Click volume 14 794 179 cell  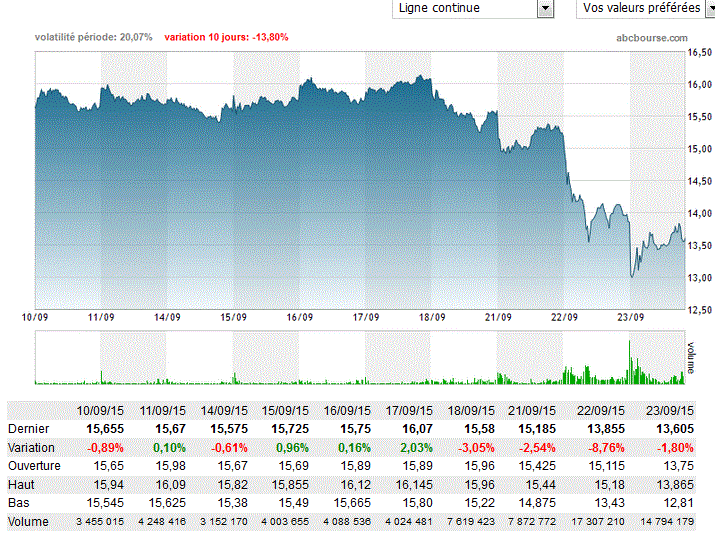click(x=667, y=521)
